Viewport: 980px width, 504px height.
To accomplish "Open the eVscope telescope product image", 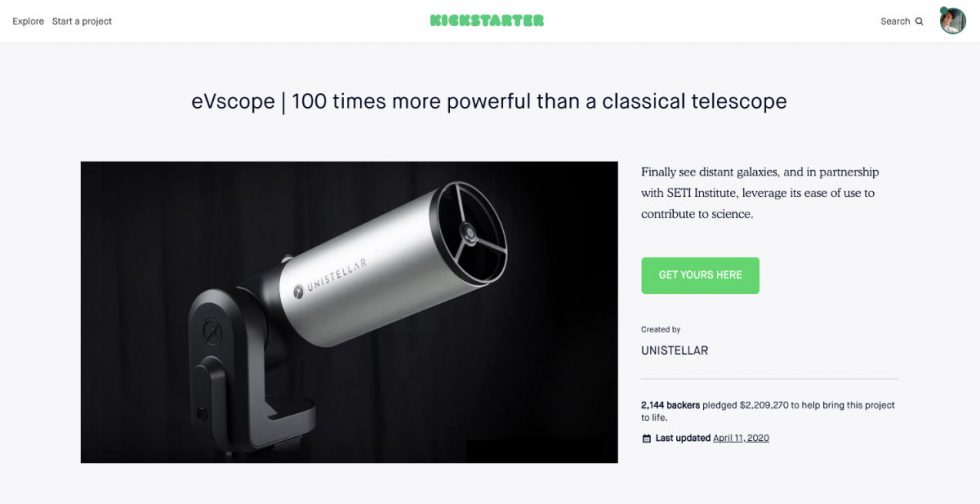I will tap(349, 312).
